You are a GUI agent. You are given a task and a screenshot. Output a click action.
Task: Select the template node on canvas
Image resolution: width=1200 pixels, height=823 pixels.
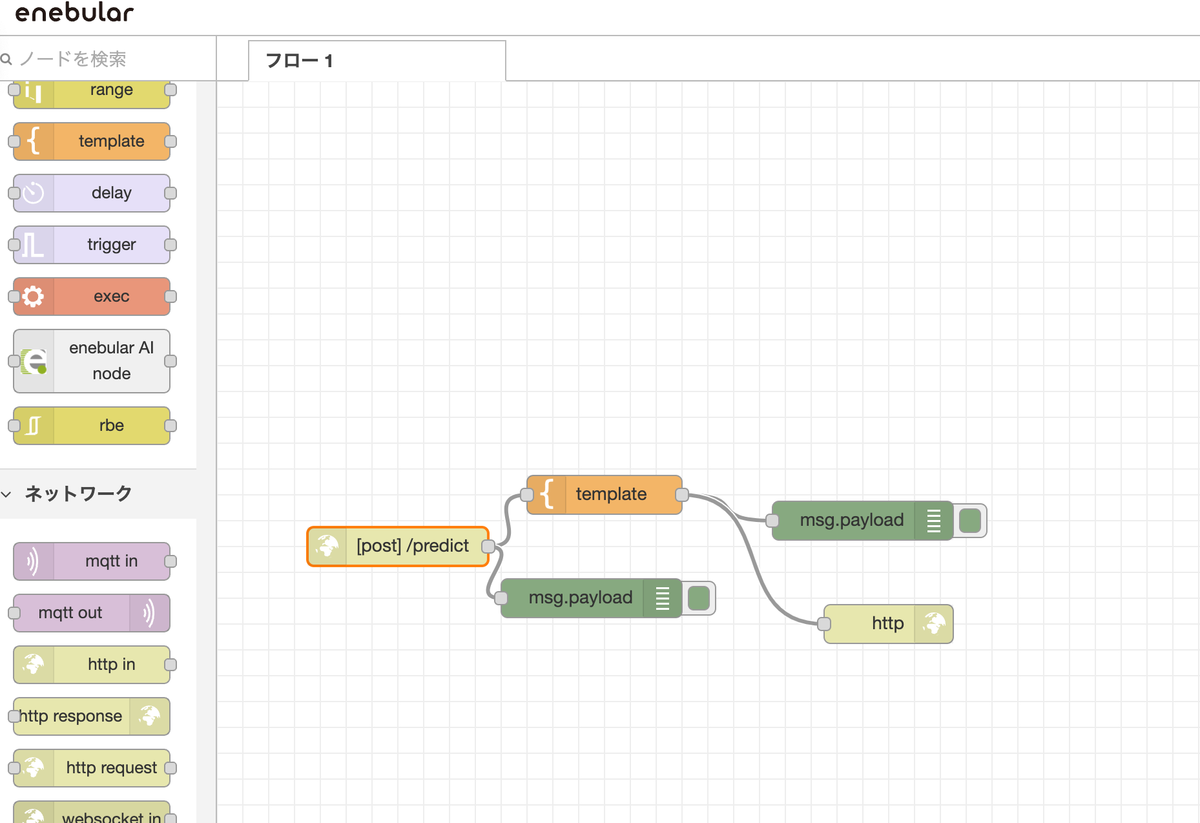(604, 494)
